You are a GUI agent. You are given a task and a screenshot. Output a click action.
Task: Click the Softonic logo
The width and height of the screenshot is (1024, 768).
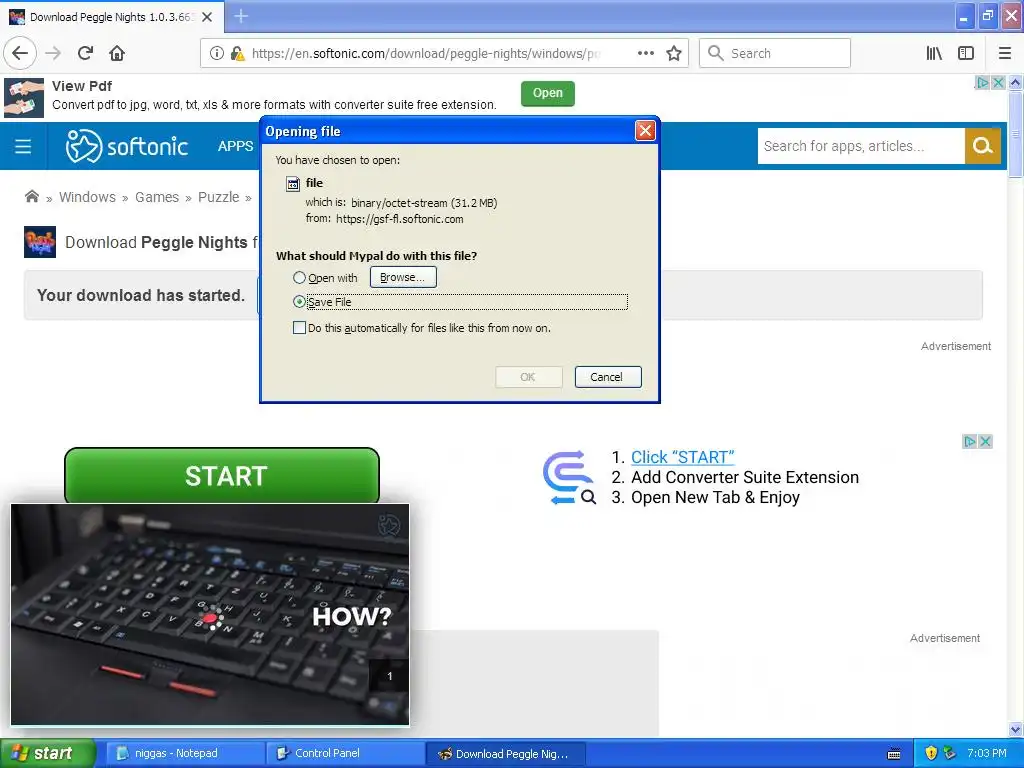127,146
